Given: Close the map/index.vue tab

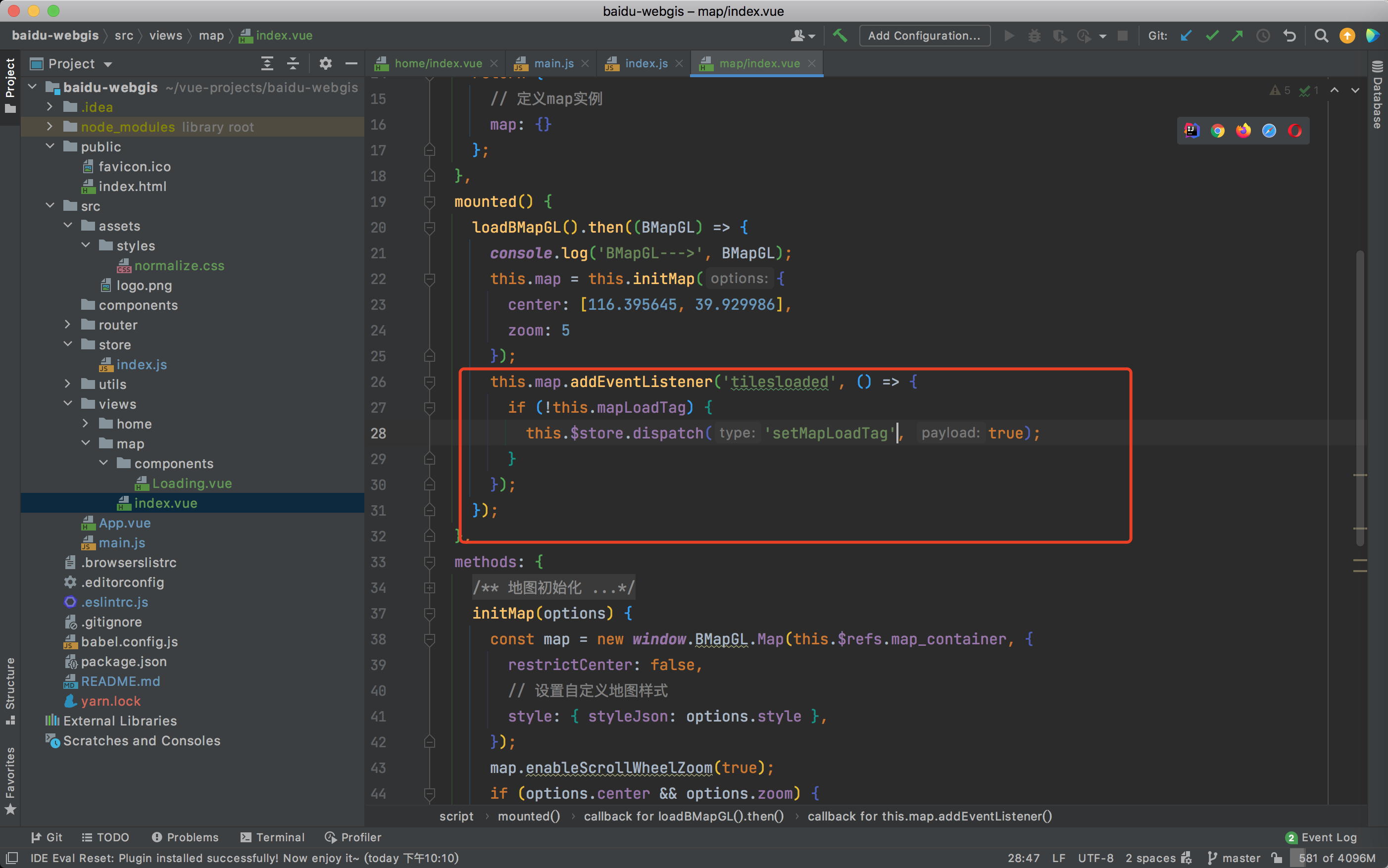Looking at the screenshot, I should (x=811, y=63).
